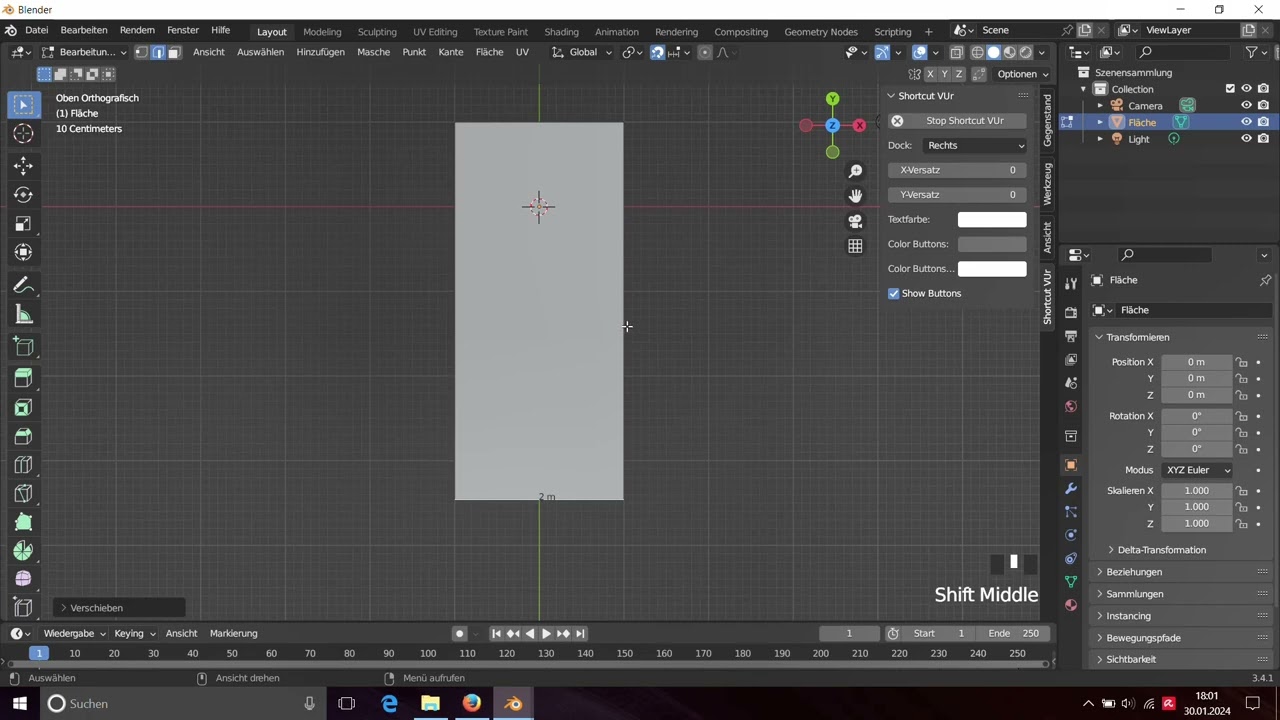The image size is (1280, 720).
Task: Expand the Verschieben operator panel
Action: tap(120, 608)
